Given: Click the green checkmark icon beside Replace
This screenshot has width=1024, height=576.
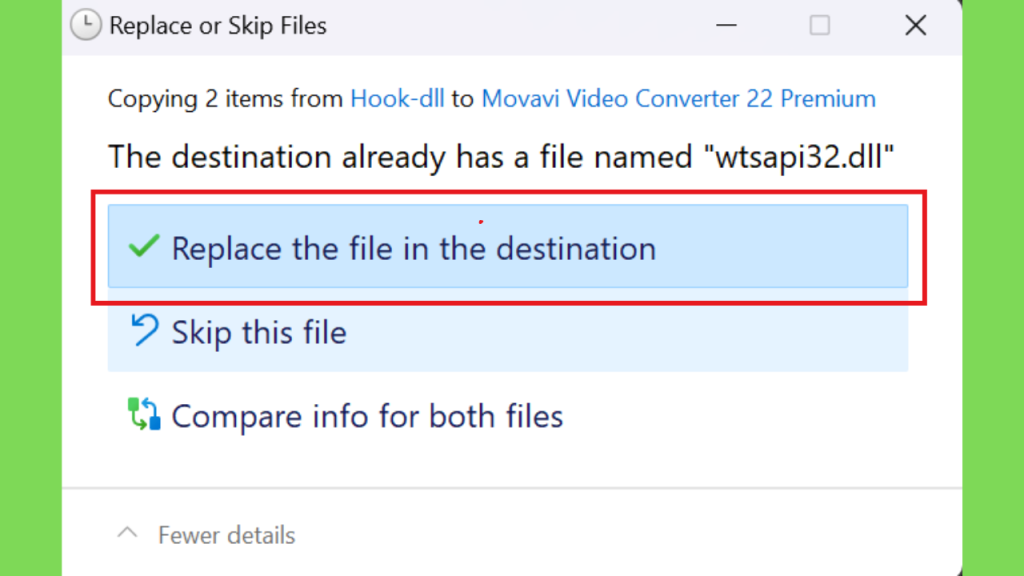Looking at the screenshot, I should 144,246.
